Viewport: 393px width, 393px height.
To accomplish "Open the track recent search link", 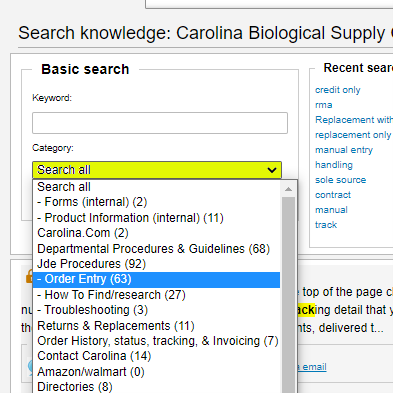I will 326,225.
